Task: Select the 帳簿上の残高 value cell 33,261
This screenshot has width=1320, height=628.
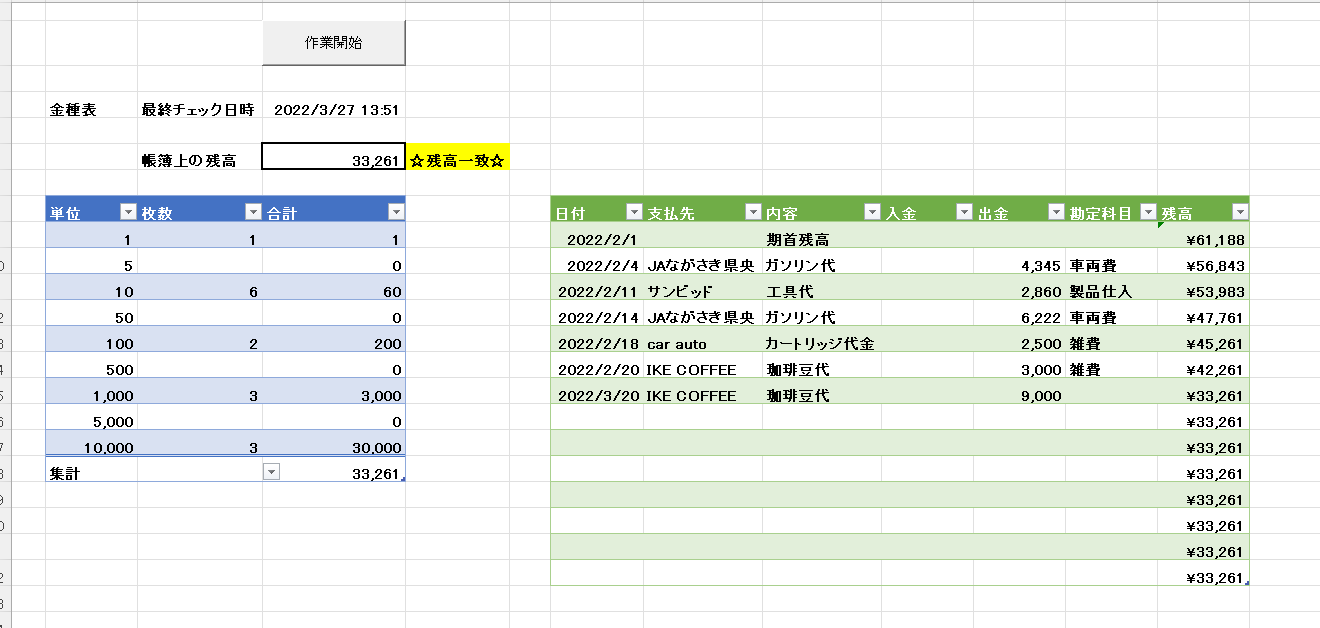Action: (333, 160)
